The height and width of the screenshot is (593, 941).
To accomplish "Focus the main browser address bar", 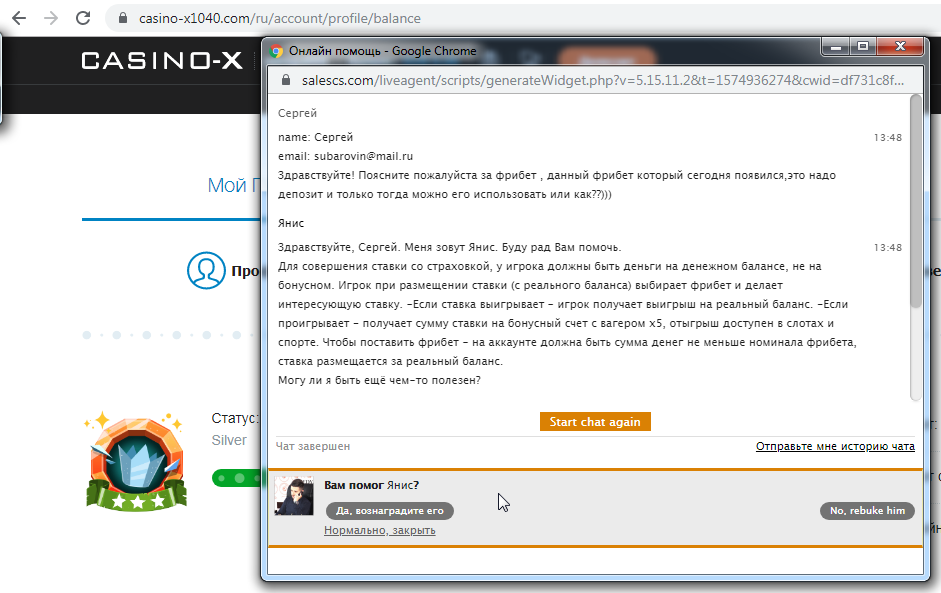I will 522,19.
